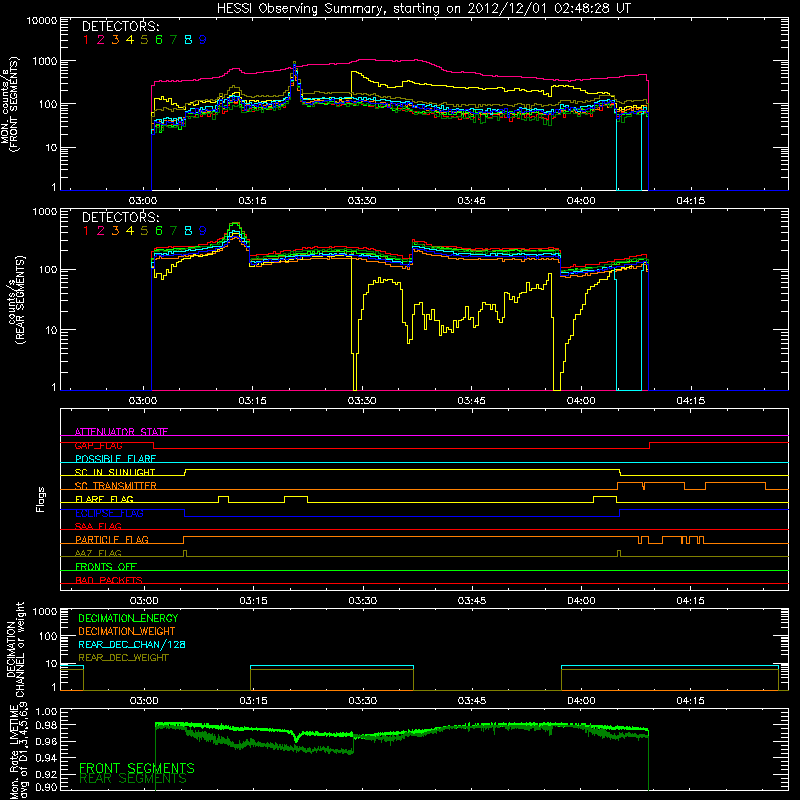Click the vertical Mon. Rate LIVETIME axis label
The height and width of the screenshot is (800, 800).
19,750
